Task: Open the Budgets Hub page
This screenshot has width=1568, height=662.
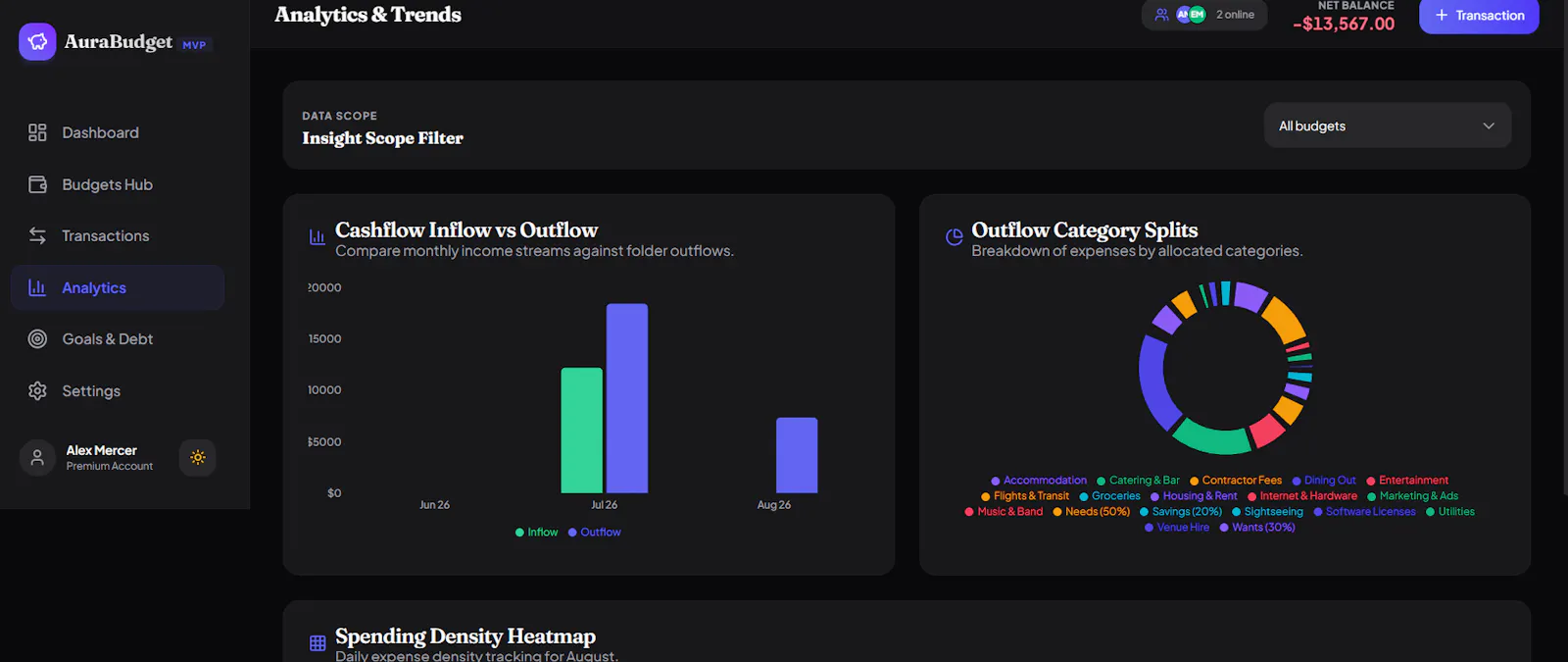Action: pyautogui.click(x=118, y=184)
